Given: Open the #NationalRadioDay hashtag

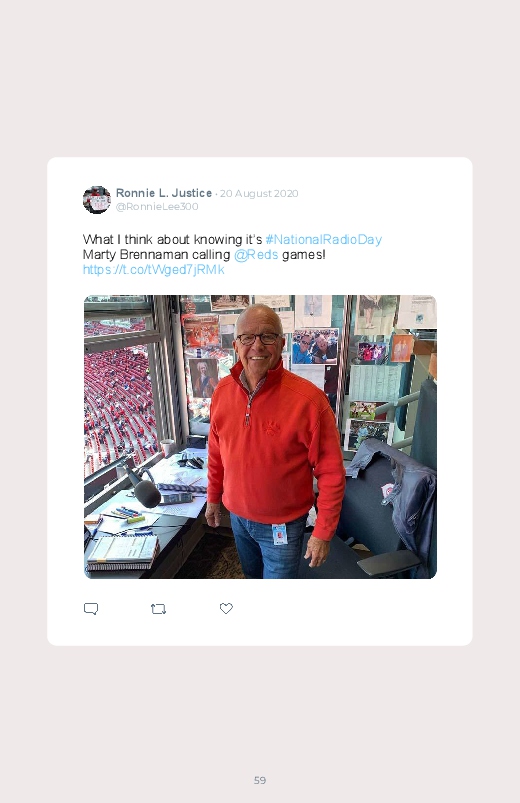Looking at the screenshot, I should click(x=324, y=240).
